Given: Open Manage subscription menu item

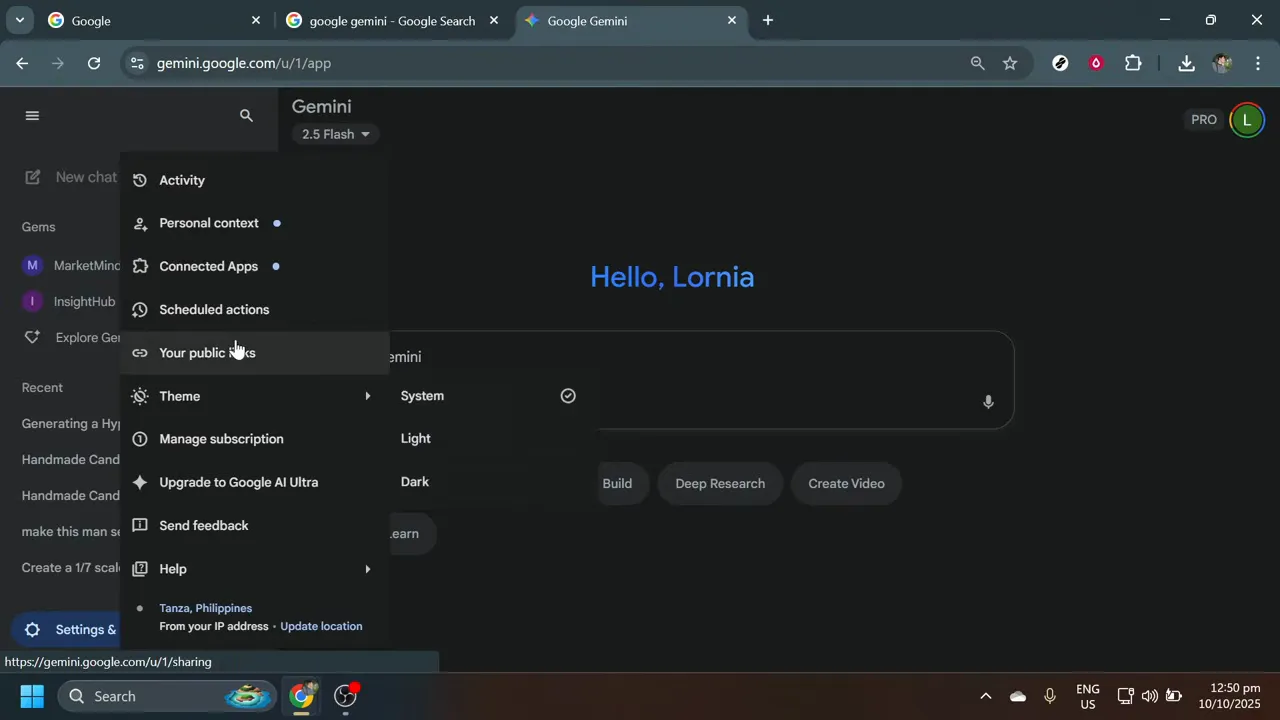Looking at the screenshot, I should click(255, 439).
